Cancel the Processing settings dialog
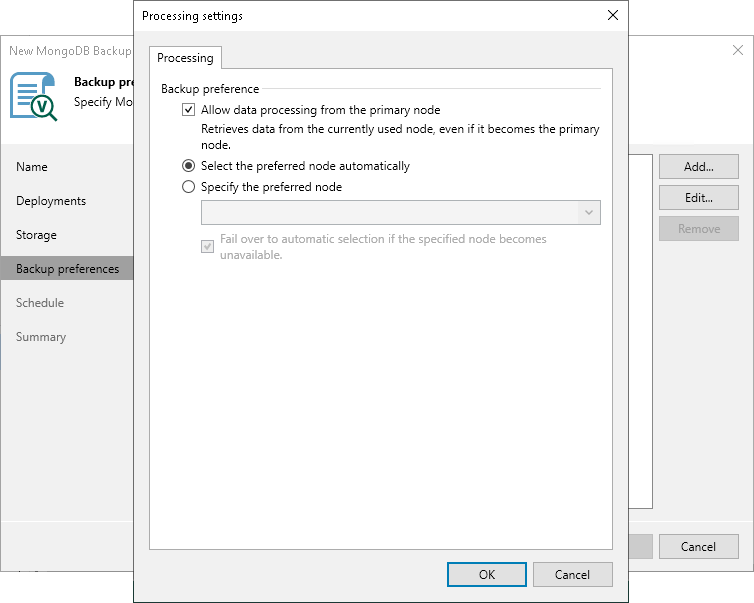Viewport: 754px width, 603px height. 572,575
